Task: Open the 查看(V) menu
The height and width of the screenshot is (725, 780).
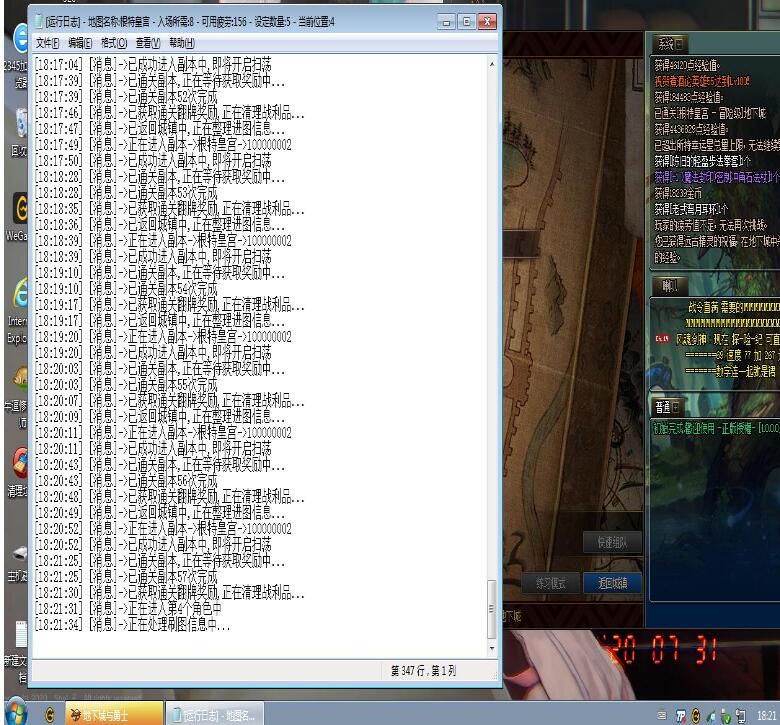Action: [x=148, y=43]
